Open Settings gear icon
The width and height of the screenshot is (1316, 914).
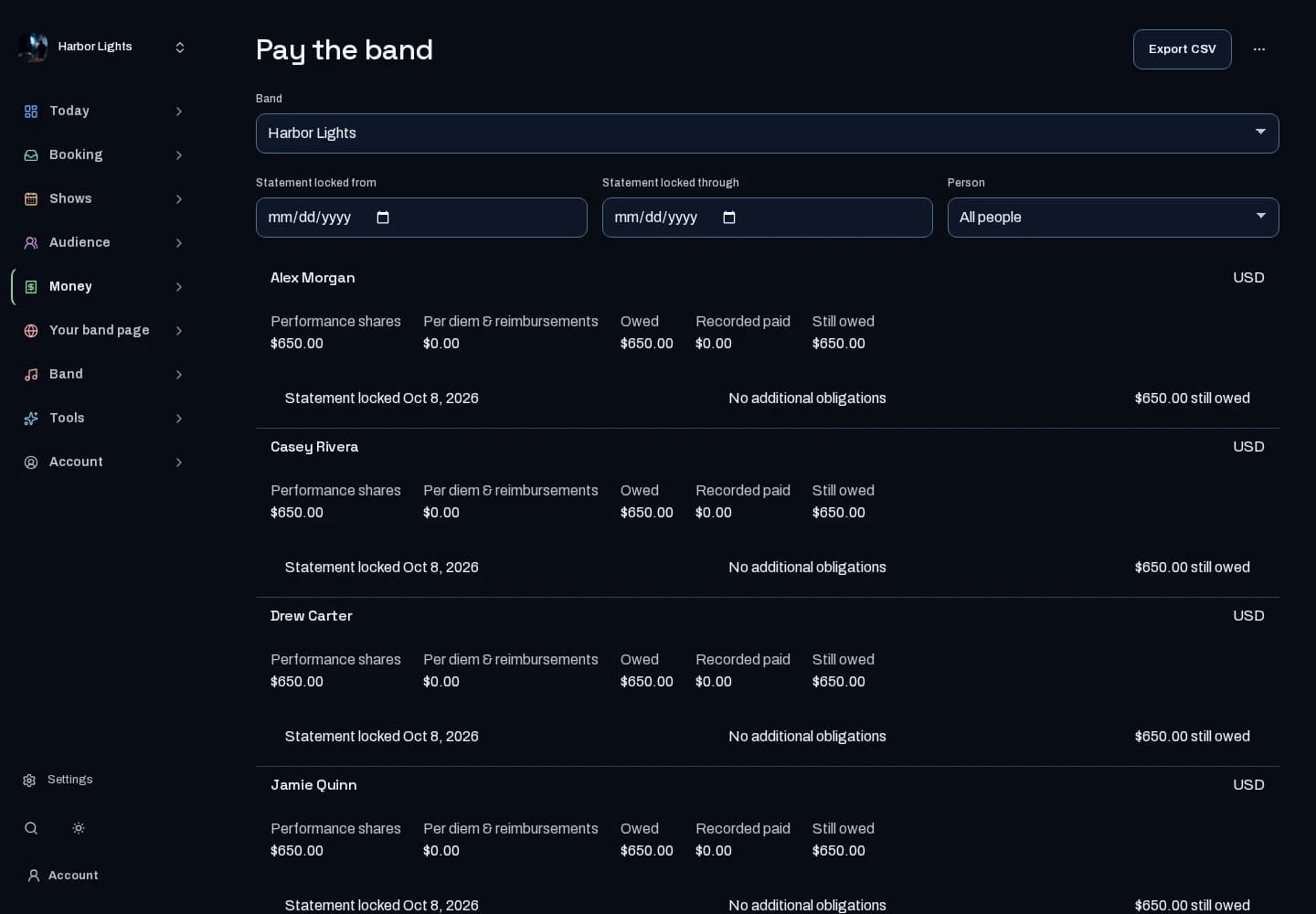[29, 781]
